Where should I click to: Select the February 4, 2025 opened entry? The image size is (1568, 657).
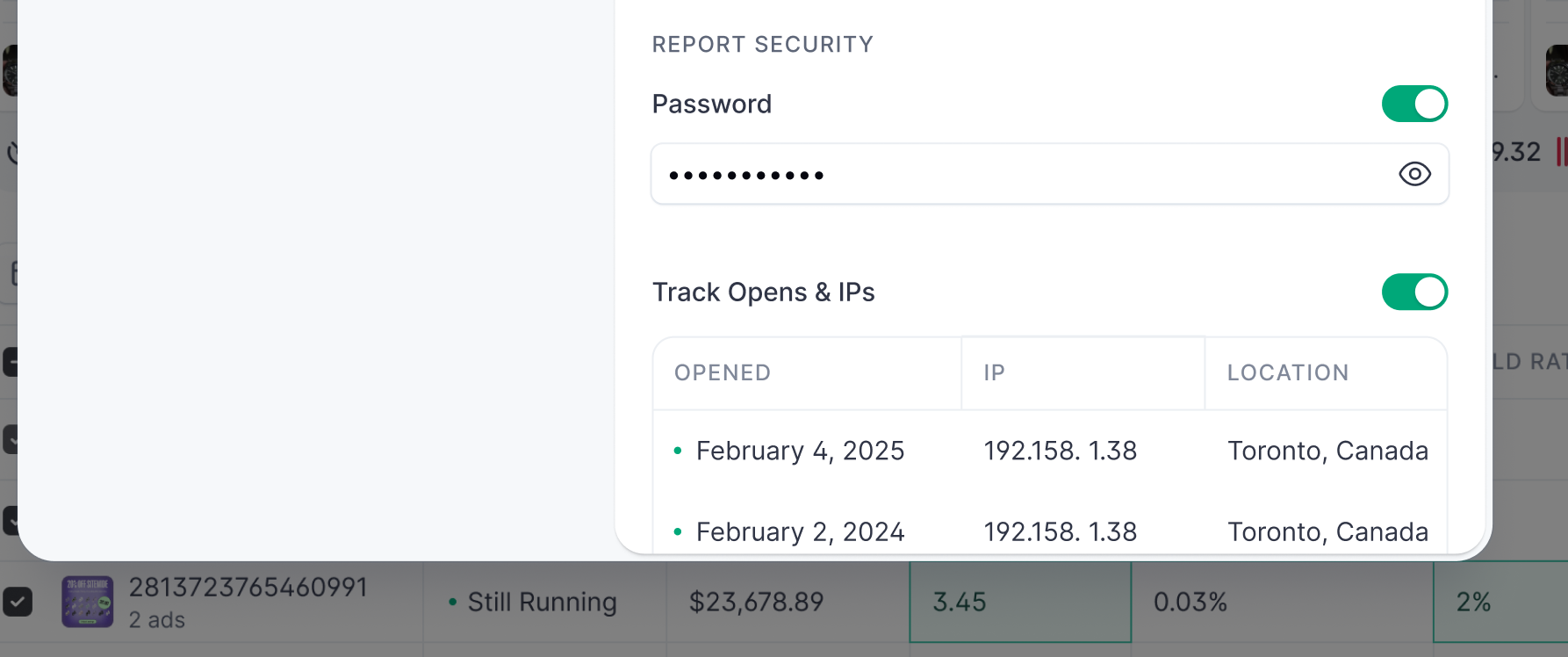point(799,451)
